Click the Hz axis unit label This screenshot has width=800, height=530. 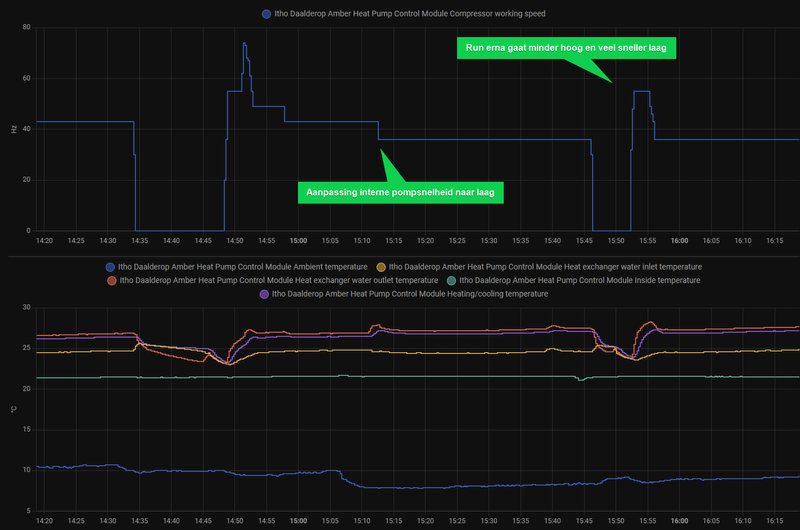(x=14, y=129)
